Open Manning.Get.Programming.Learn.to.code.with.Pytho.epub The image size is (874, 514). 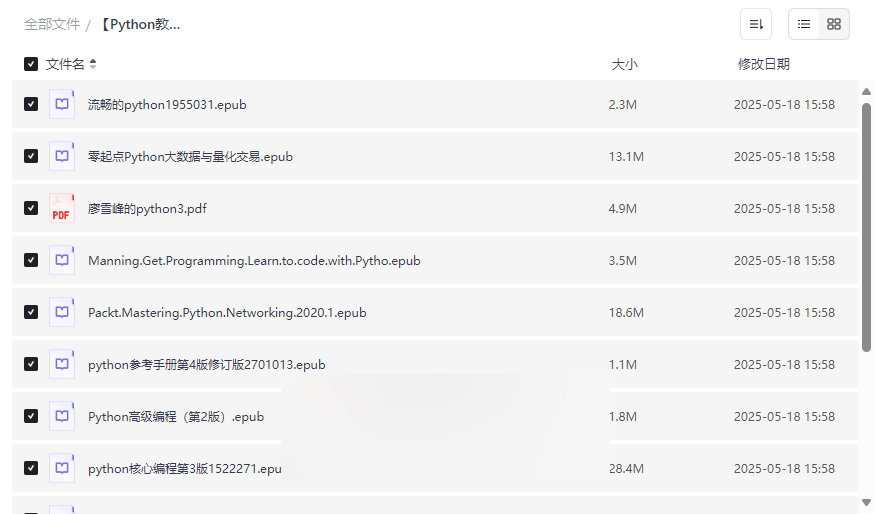[254, 261]
